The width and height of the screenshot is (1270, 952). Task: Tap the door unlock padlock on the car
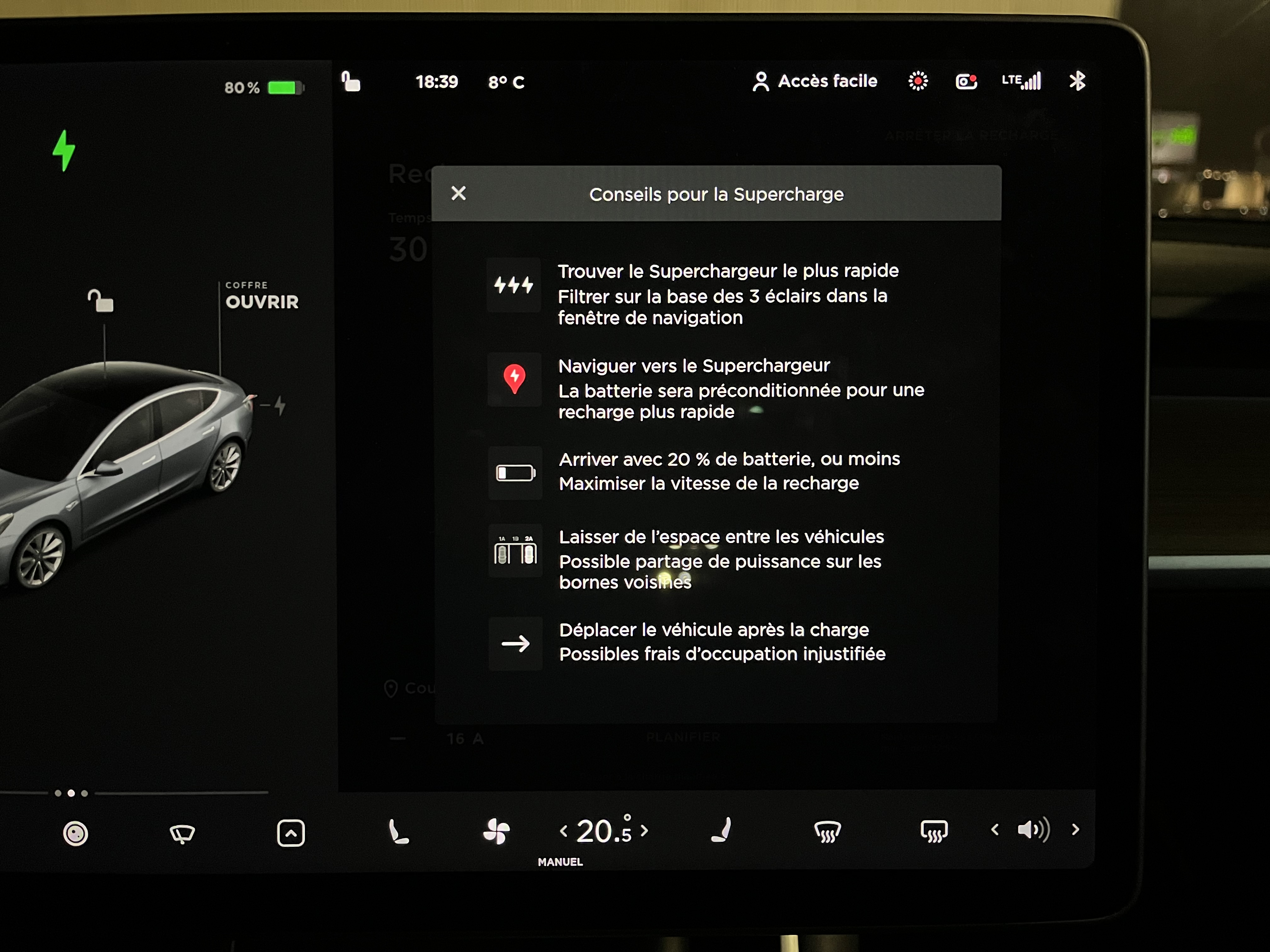(101, 301)
